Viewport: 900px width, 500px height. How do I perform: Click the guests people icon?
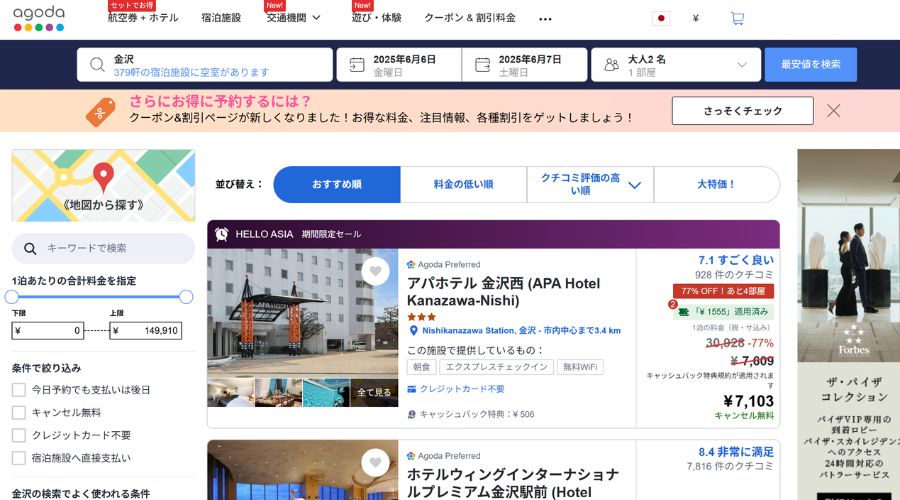pos(612,65)
